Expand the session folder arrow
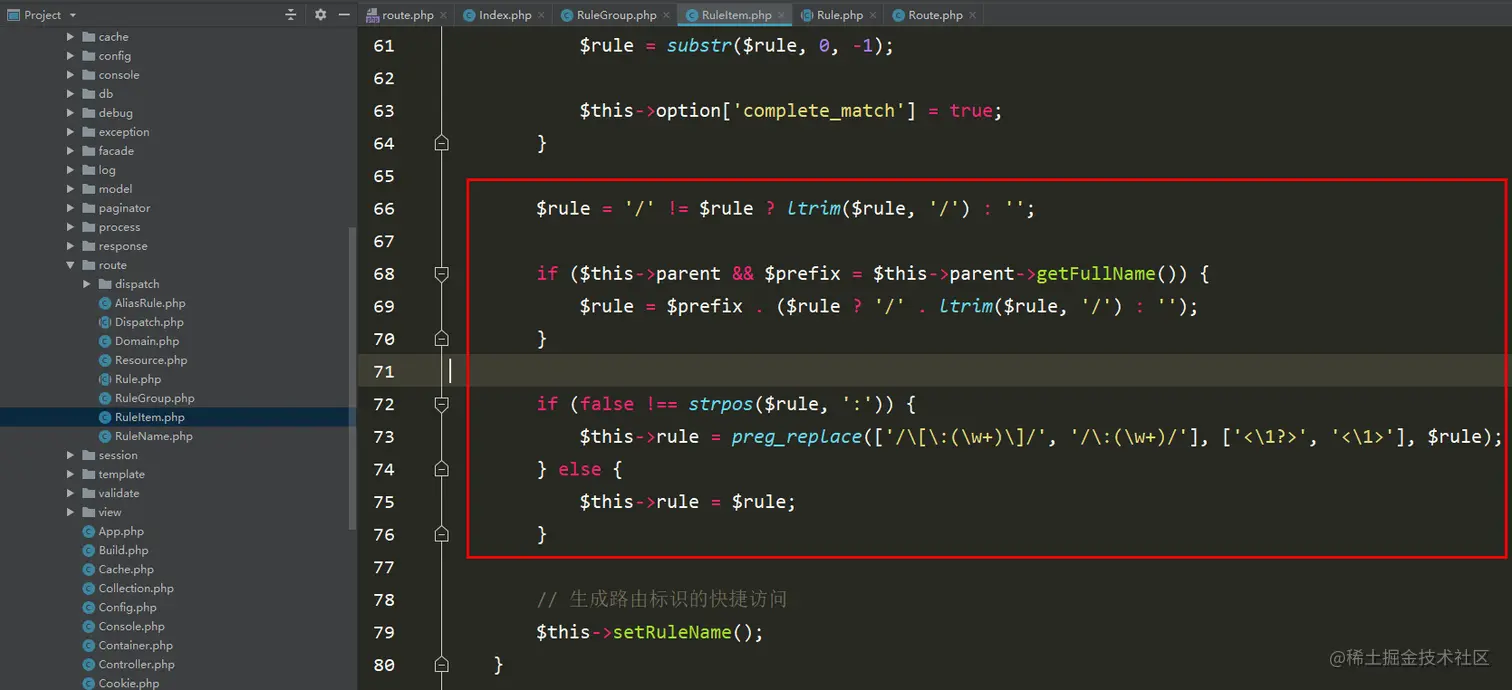The height and width of the screenshot is (690, 1512). (70, 455)
